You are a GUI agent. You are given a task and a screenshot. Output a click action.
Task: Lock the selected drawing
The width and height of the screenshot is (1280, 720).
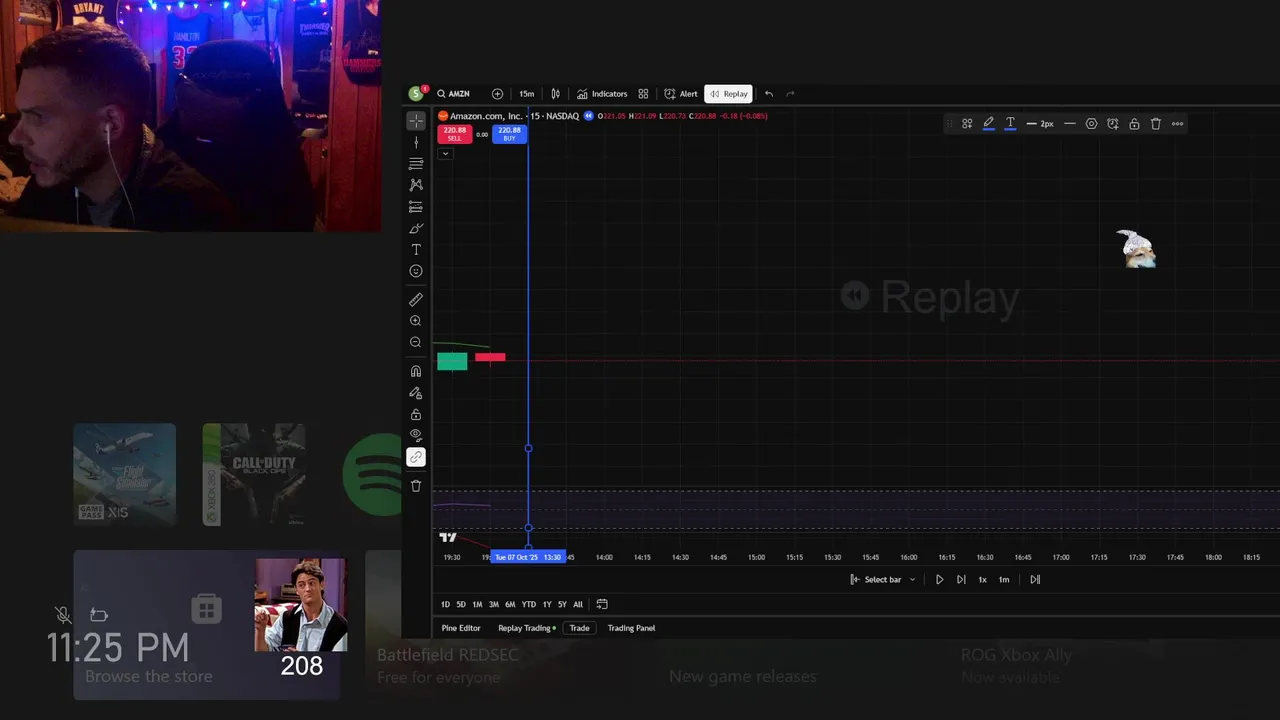point(1134,124)
